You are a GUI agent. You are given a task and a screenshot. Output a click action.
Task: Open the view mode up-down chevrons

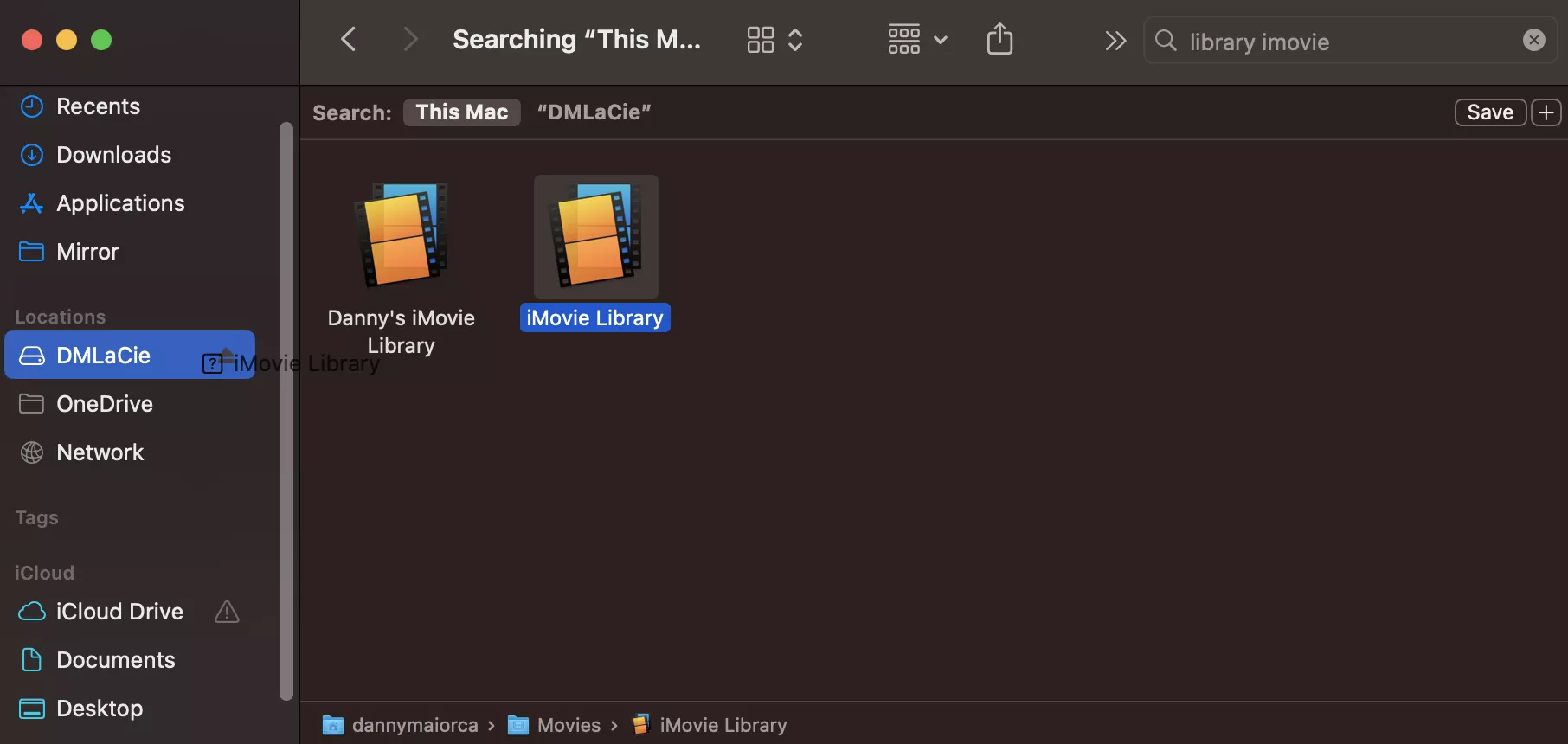(795, 40)
